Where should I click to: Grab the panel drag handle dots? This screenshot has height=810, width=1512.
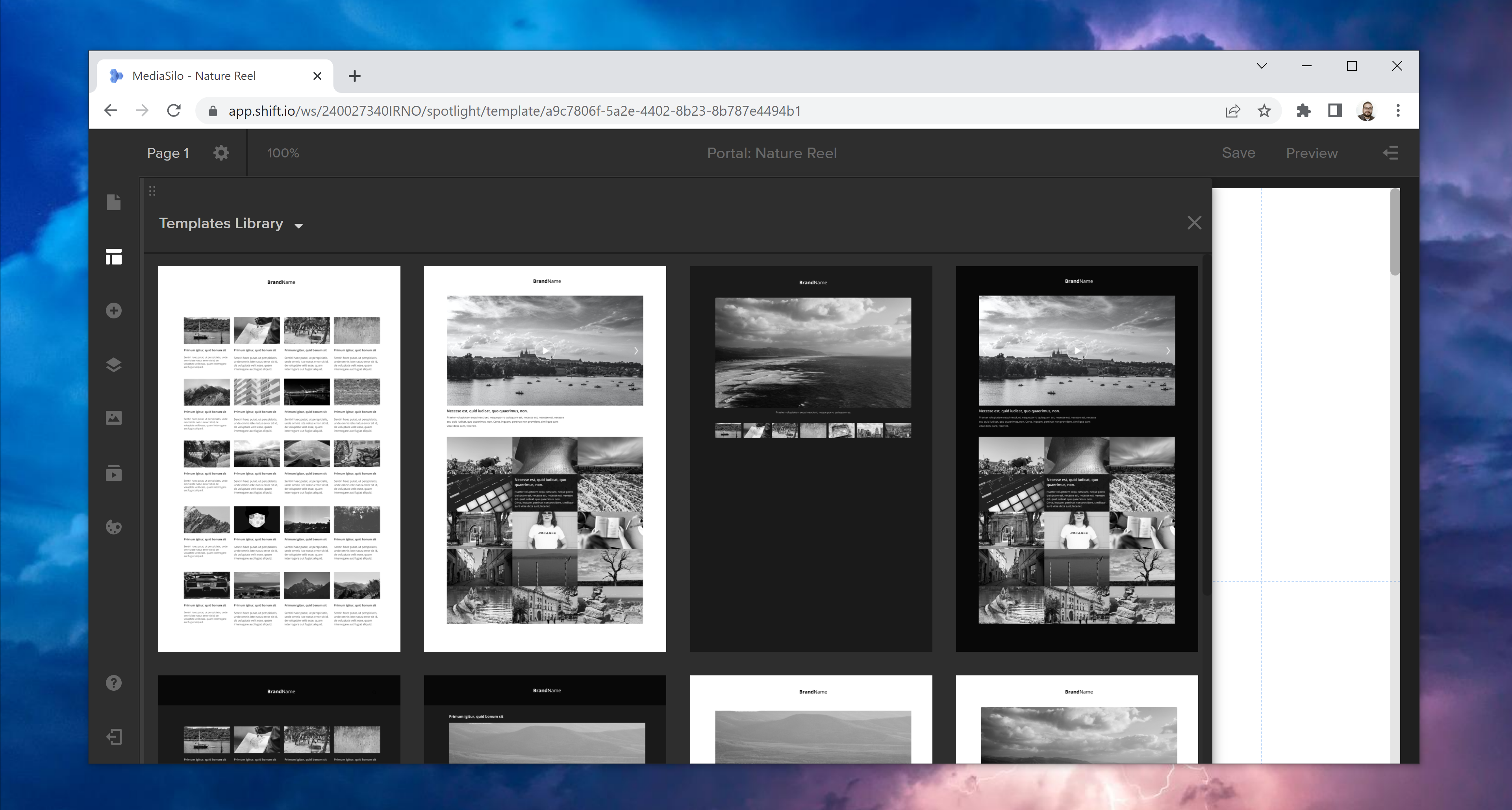152,190
